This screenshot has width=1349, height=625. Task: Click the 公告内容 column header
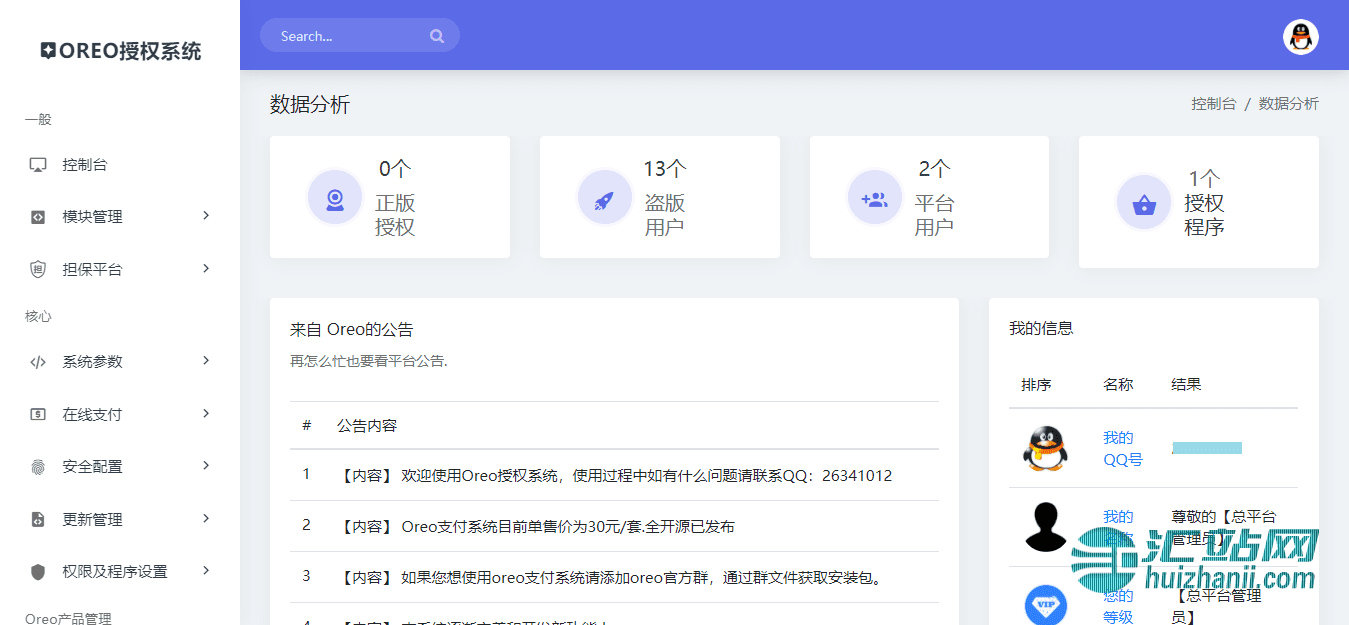pos(367,426)
